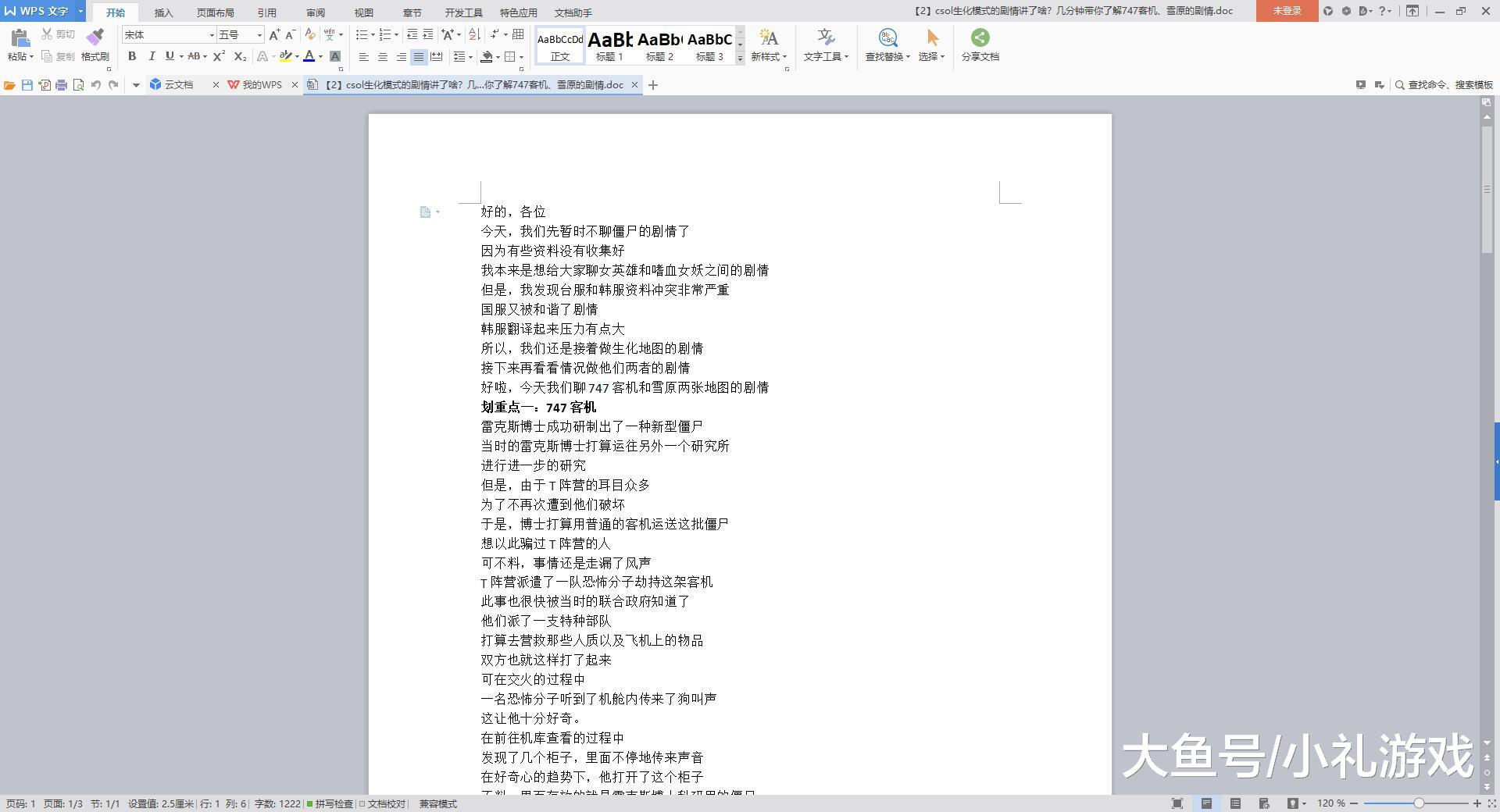The height and width of the screenshot is (812, 1500).
Task: Open the Page Layout (页面布局) tab
Action: coord(215,12)
